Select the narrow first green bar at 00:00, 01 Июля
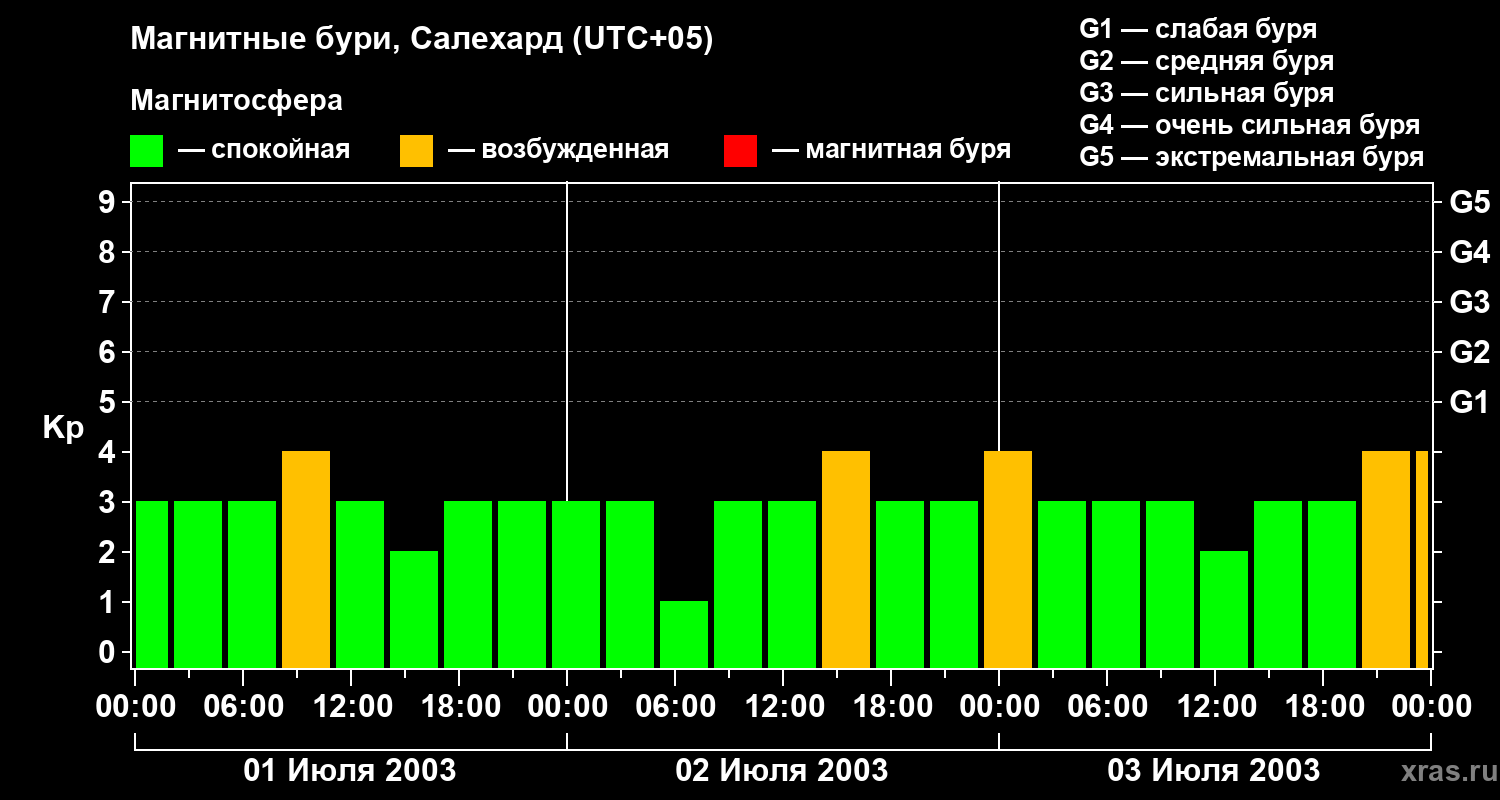 [x=152, y=585]
